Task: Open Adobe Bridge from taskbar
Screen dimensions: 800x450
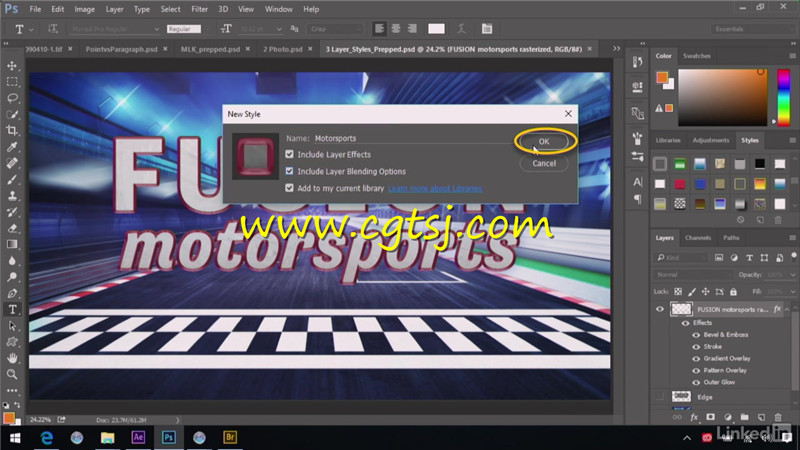Action: (x=230, y=437)
